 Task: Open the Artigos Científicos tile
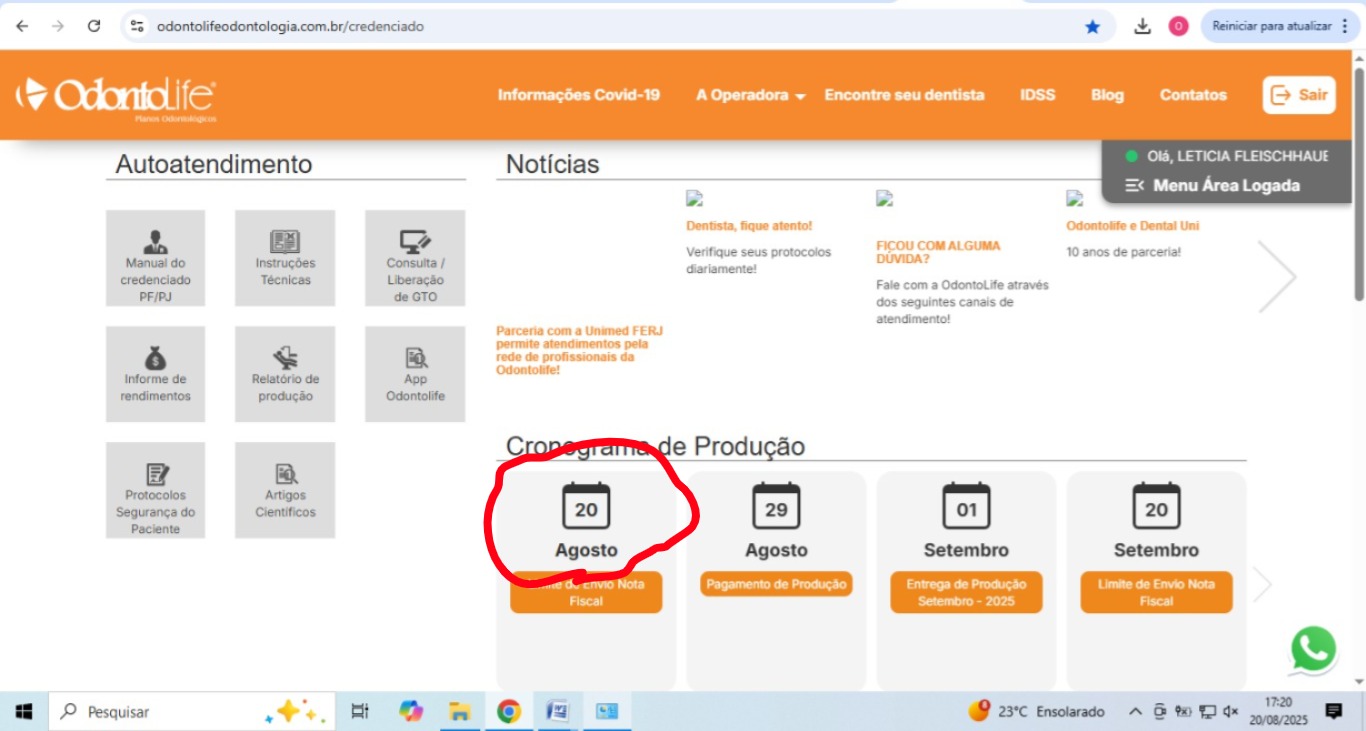(x=285, y=490)
